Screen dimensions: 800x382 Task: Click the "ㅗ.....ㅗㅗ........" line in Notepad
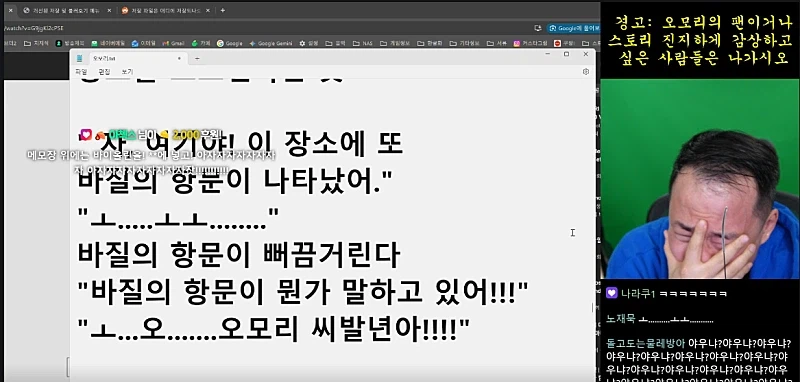coord(179,218)
